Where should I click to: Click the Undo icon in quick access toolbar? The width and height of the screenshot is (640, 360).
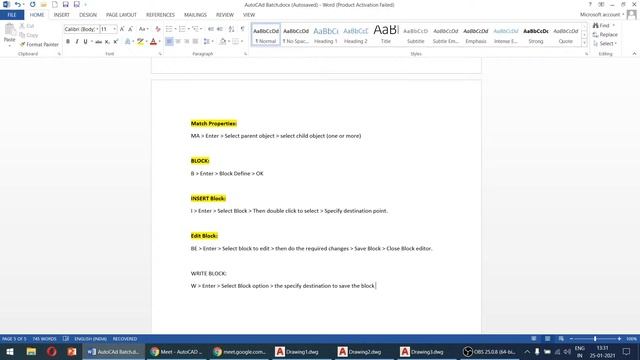(x=18, y=4)
